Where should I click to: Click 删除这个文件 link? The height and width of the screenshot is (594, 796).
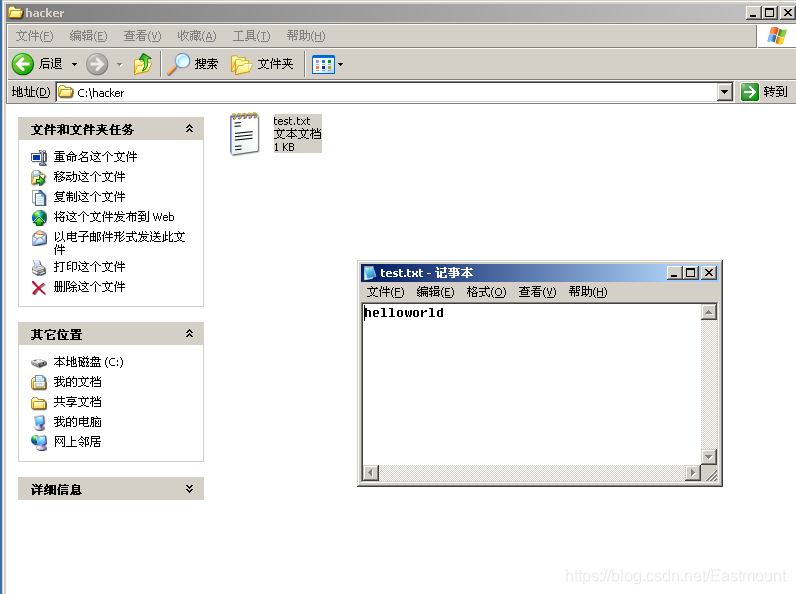click(89, 287)
